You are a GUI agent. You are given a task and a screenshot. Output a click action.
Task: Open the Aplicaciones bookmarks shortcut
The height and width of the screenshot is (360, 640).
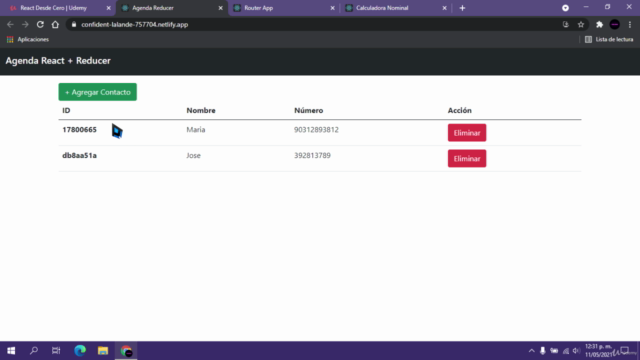28,40
